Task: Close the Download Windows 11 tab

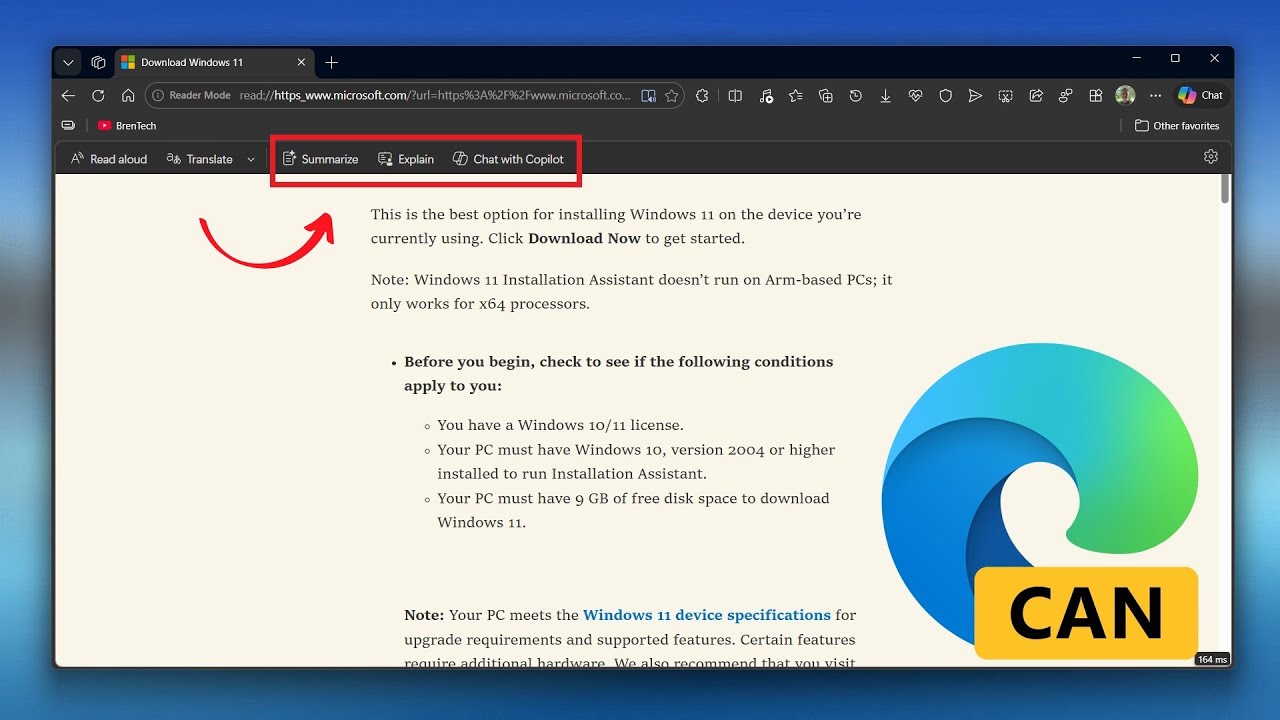Action: tap(302, 62)
